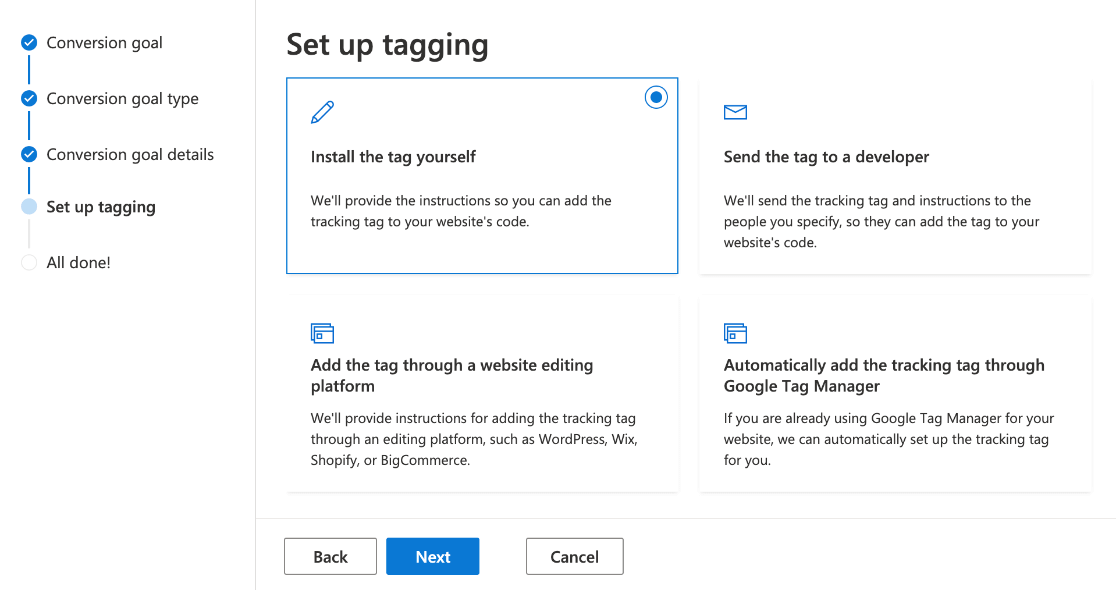
Task: Click the empty circle beside All done!
Action: (x=28, y=262)
